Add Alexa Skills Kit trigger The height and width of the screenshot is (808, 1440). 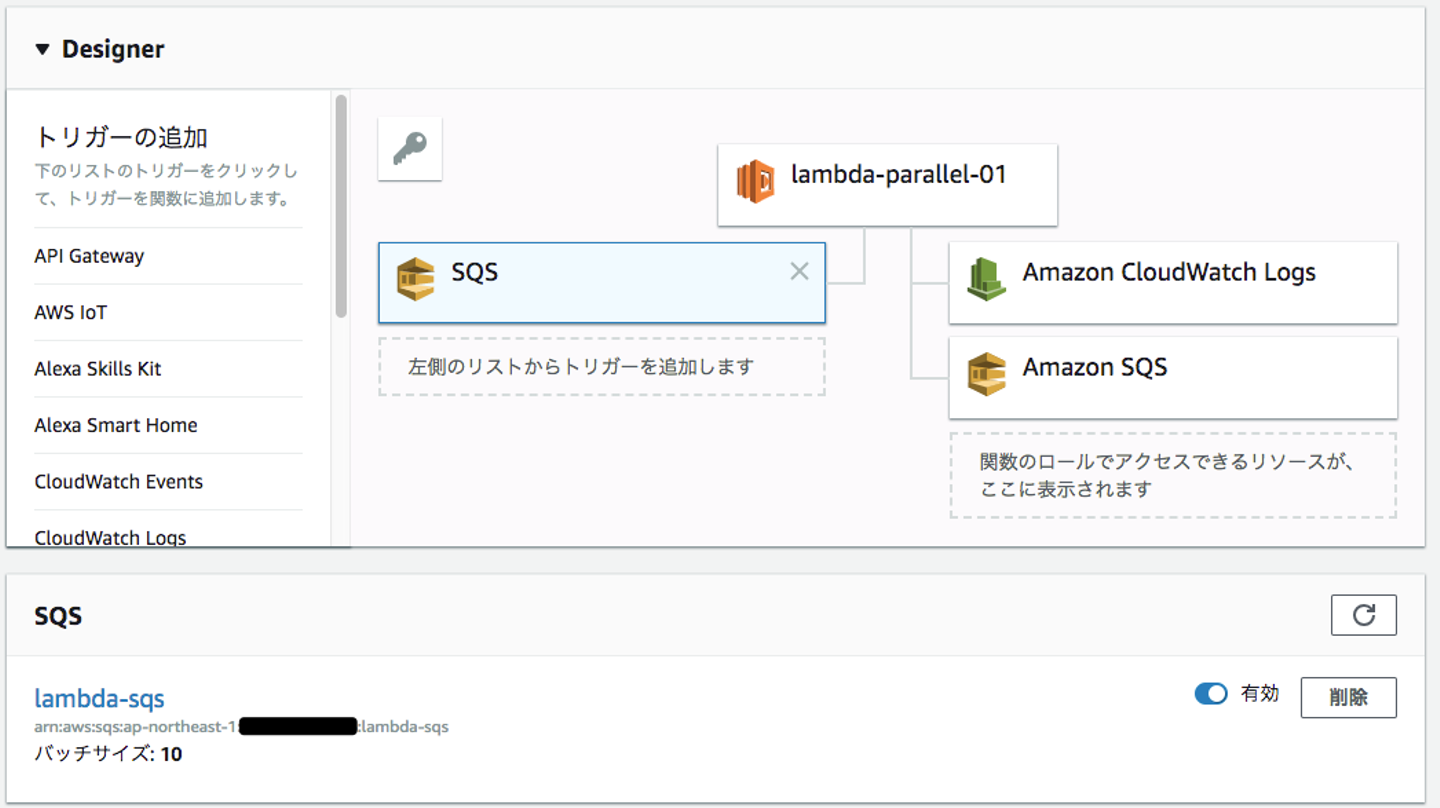click(x=98, y=369)
